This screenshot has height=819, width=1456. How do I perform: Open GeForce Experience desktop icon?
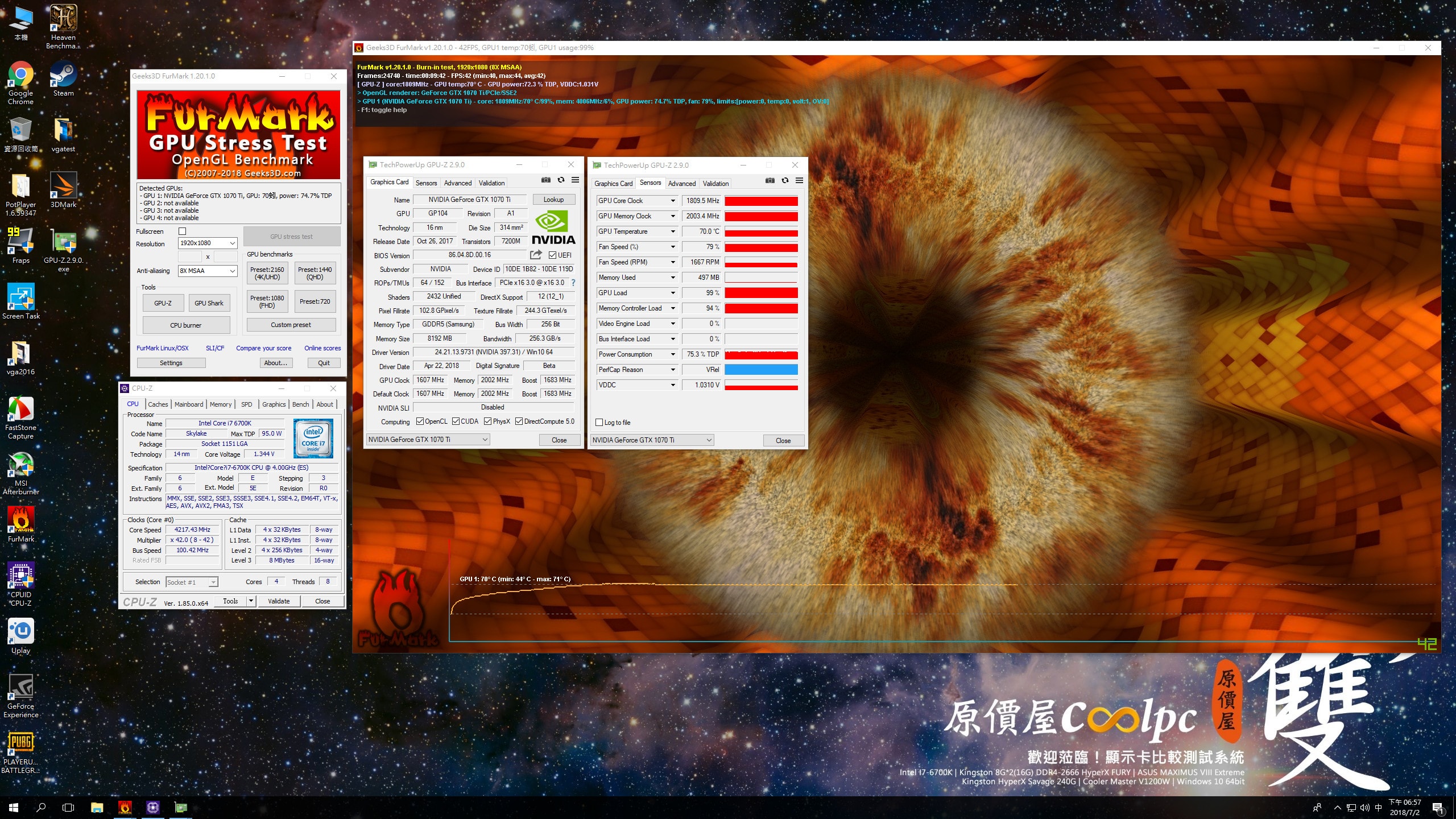point(20,696)
